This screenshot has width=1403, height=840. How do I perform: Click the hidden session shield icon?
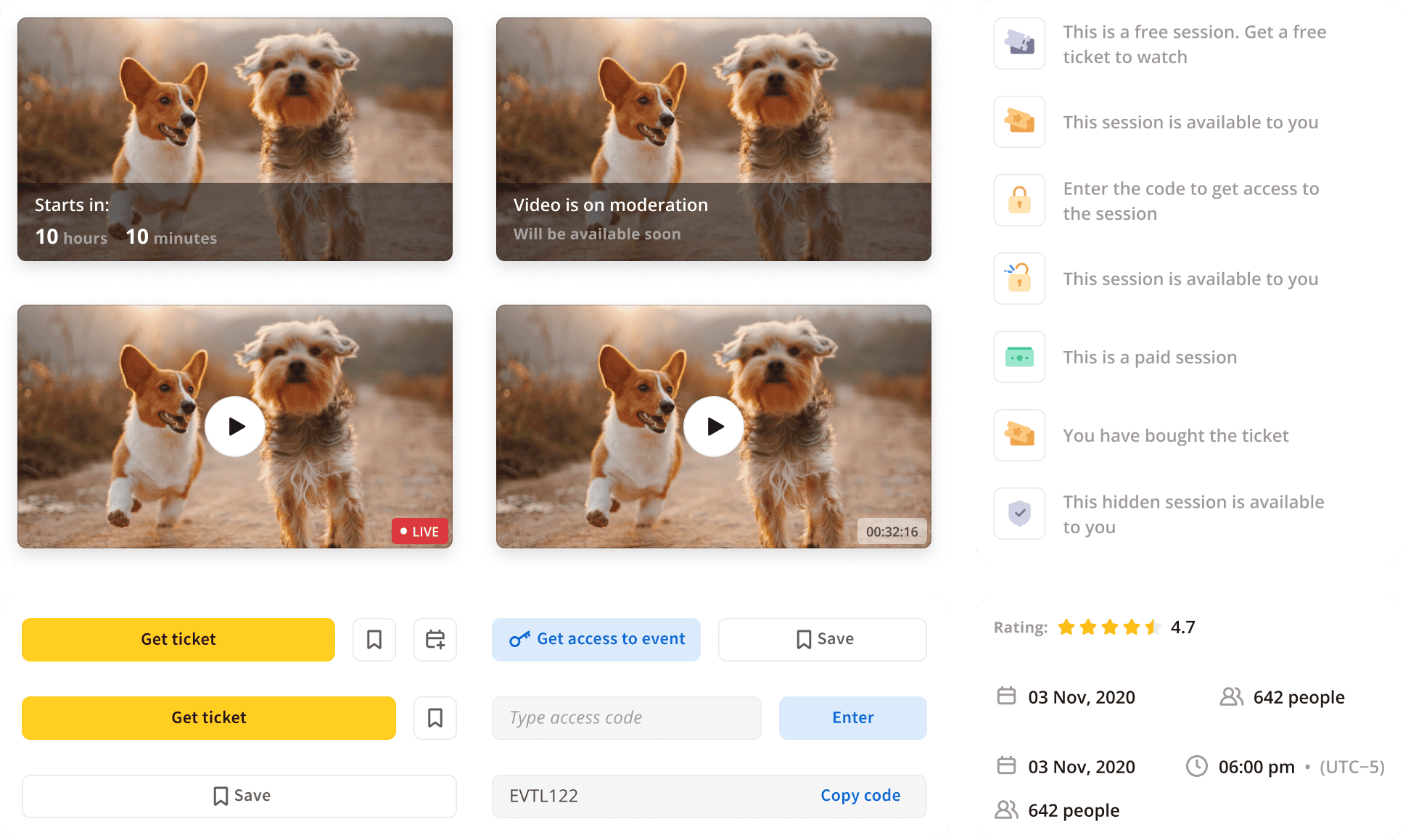(1019, 514)
